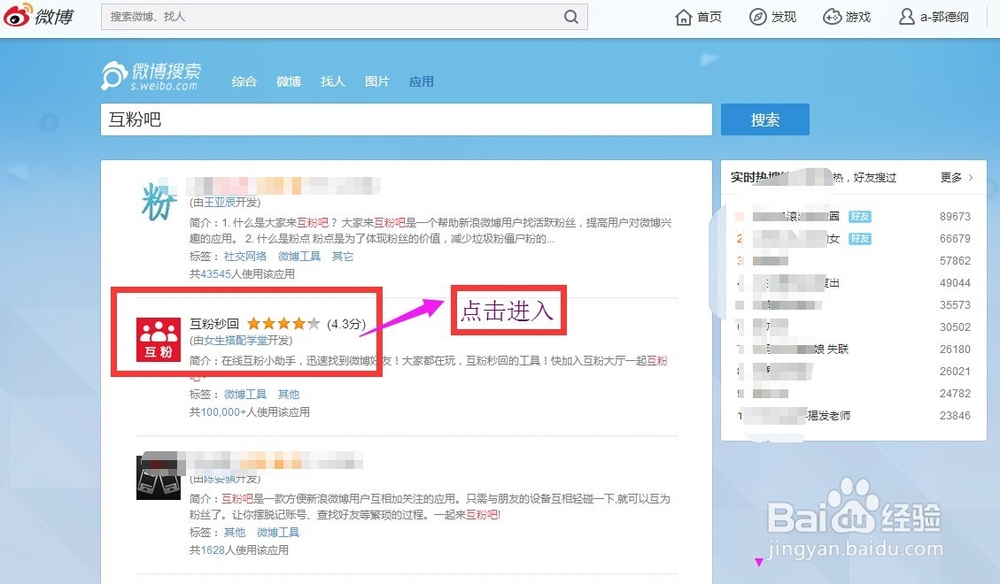Click the 好友 badge beside count 89673

pos(860,217)
